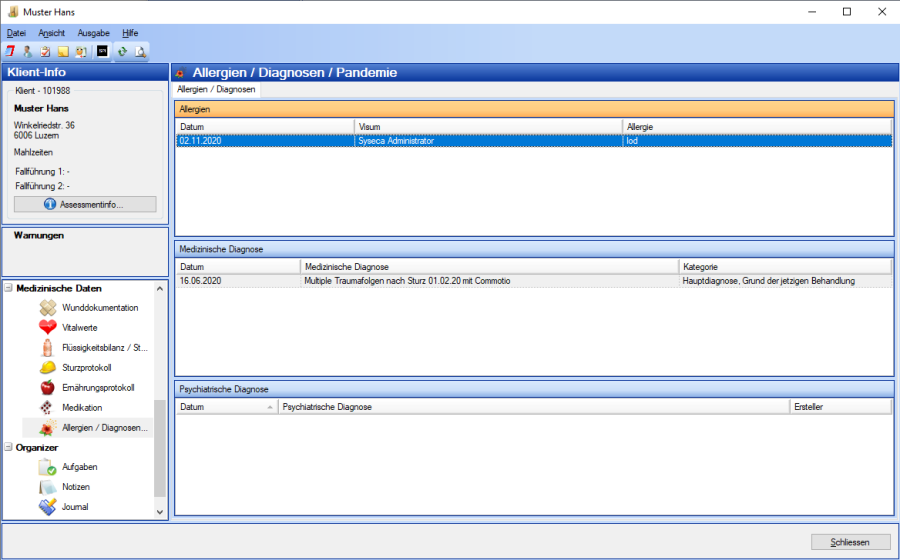Image resolution: width=900 pixels, height=560 pixels.
Task: Open Sturzprotokoll via the helmet icon
Action: pos(48,368)
